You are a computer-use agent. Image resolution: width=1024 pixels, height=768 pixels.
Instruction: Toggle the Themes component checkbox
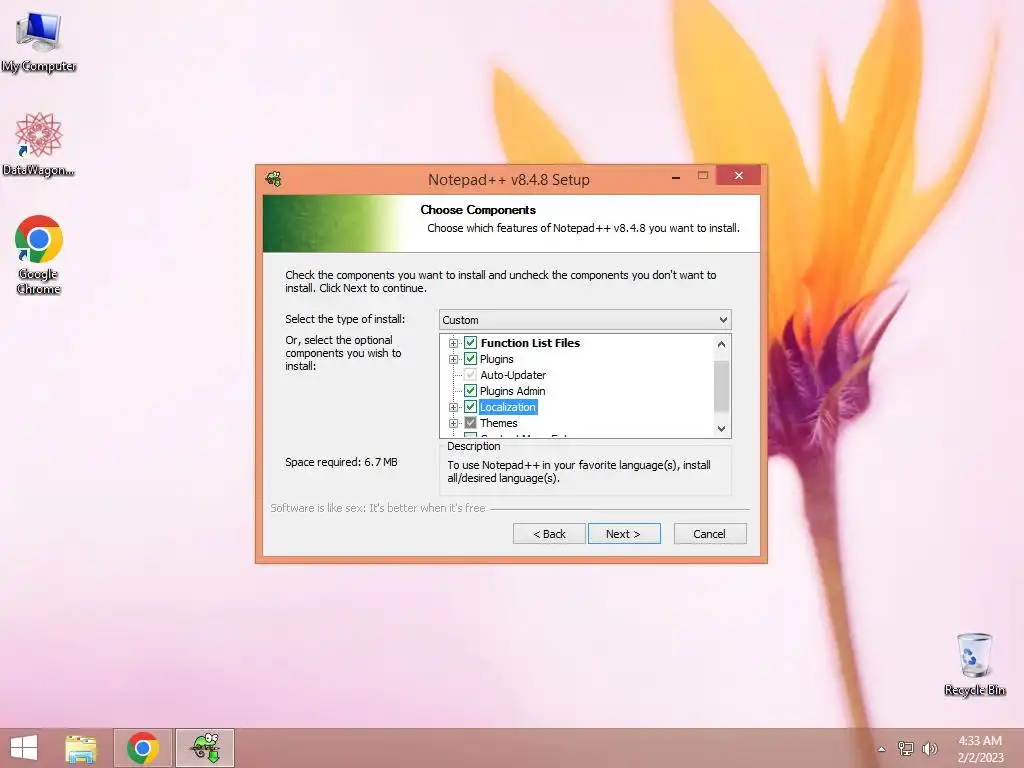[x=470, y=423]
